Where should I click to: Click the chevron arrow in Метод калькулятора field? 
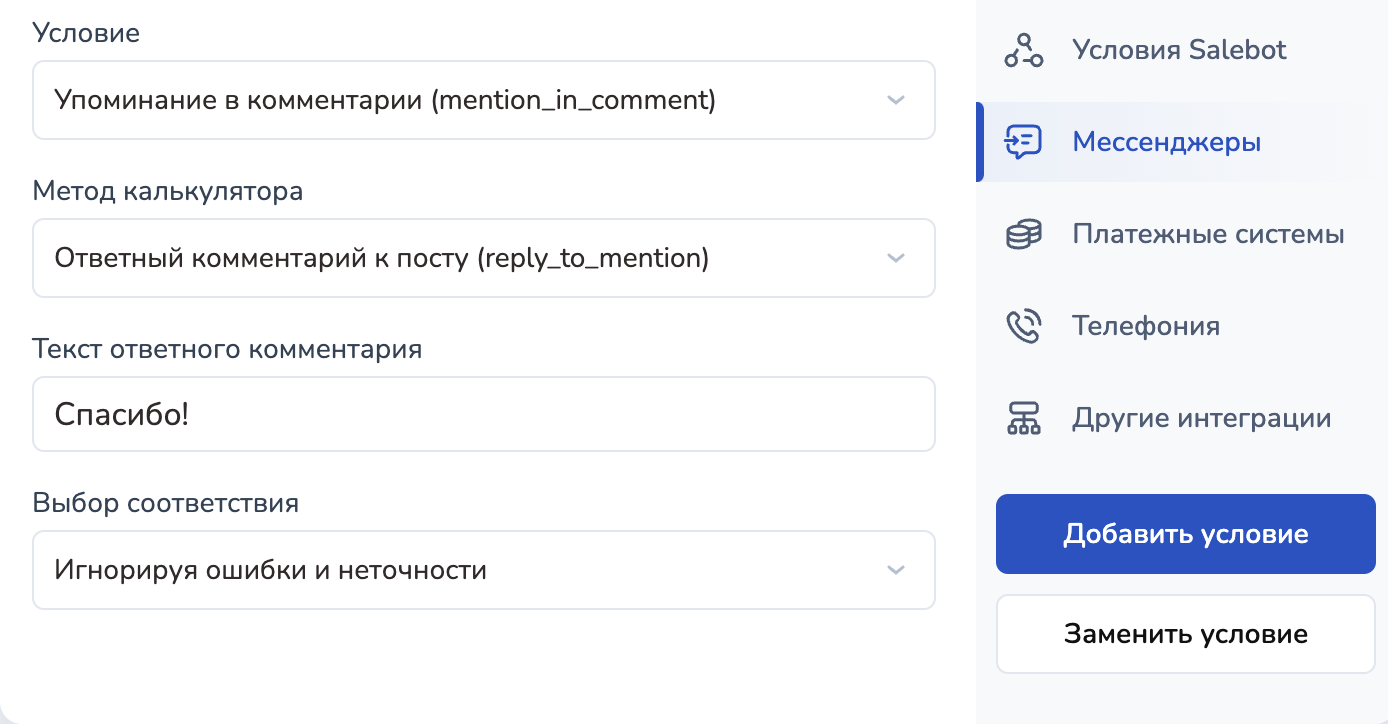pyautogui.click(x=896, y=258)
